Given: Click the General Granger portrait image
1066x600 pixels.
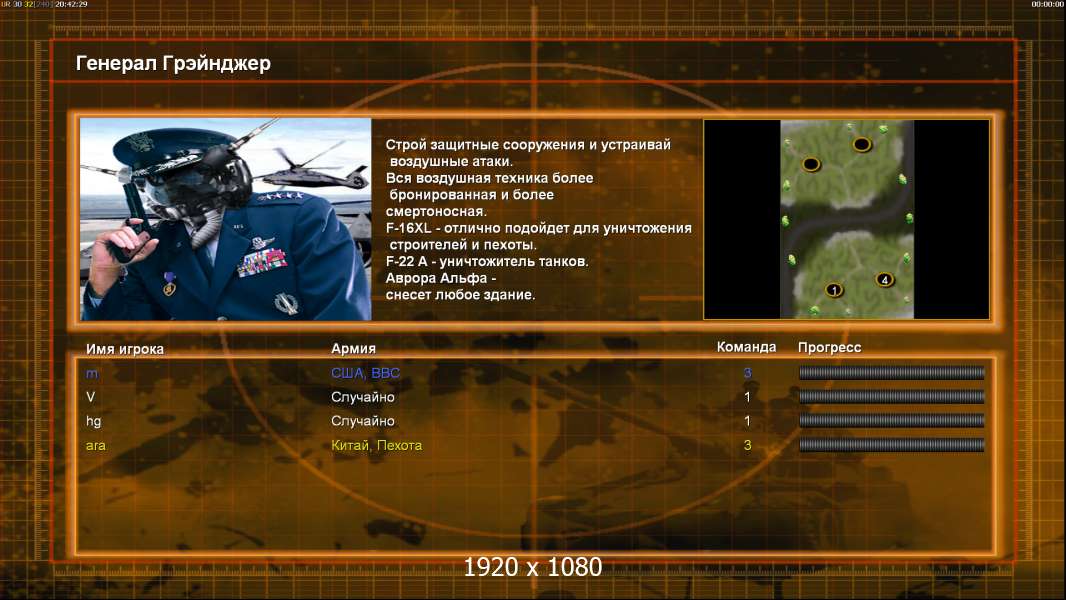Looking at the screenshot, I should tap(226, 219).
